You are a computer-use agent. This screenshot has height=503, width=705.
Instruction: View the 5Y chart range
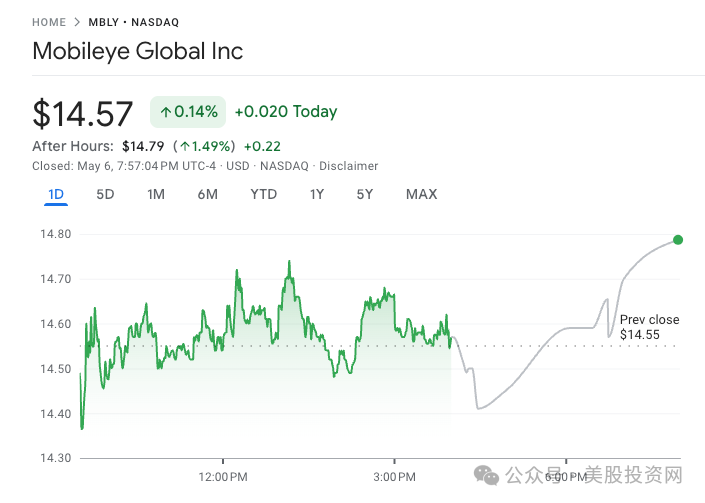pyautogui.click(x=364, y=194)
